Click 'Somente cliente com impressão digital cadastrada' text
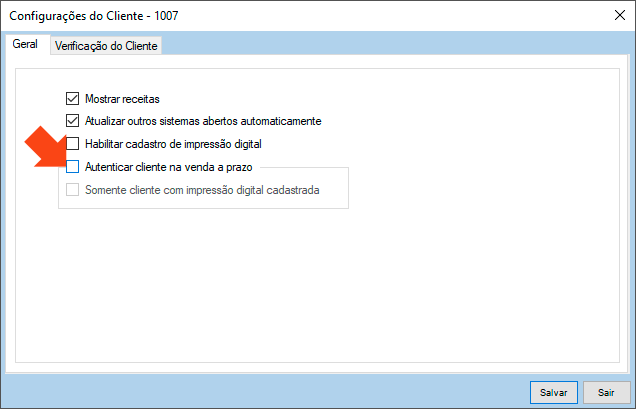636x409 pixels. point(202,189)
